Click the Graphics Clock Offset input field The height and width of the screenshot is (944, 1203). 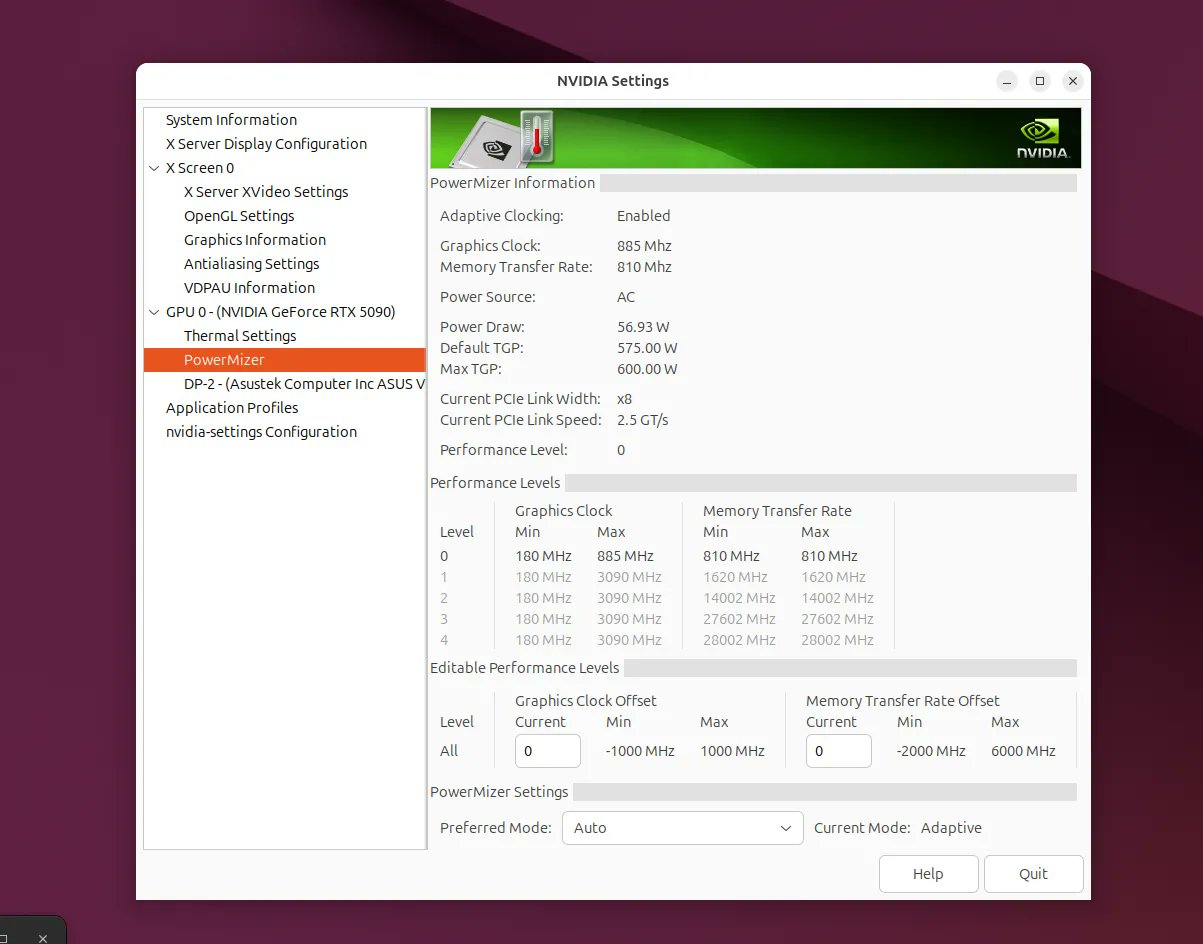coord(547,751)
